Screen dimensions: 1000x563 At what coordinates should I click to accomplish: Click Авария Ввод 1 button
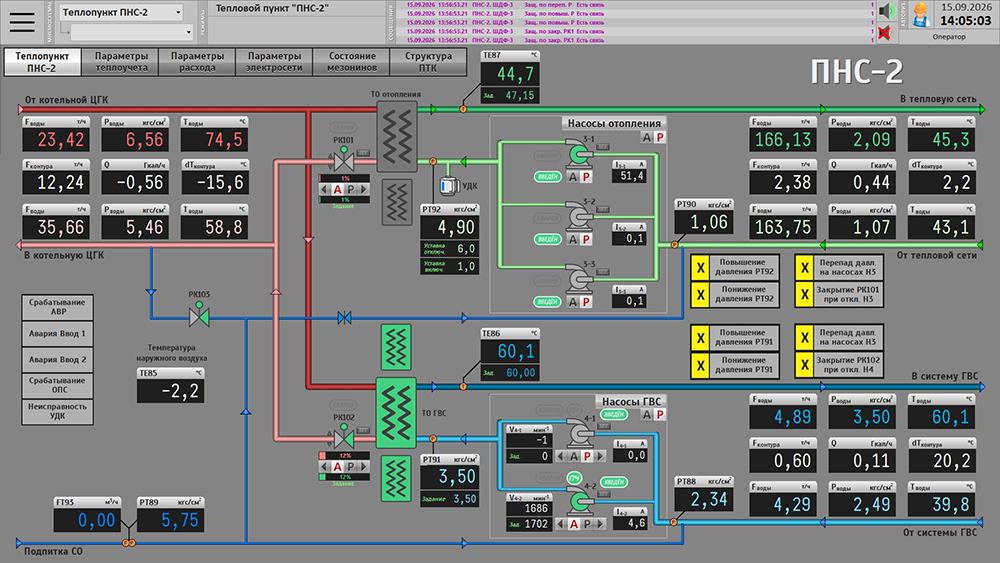click(57, 333)
